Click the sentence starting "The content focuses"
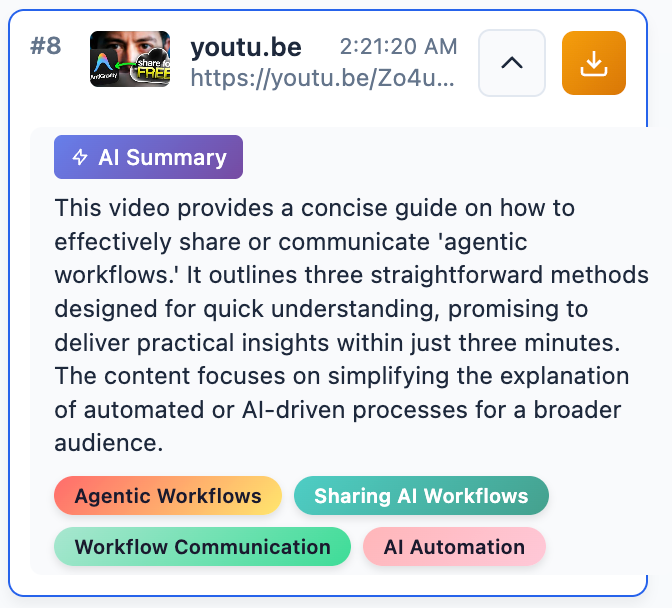Image resolution: width=672 pixels, height=608 pixels. click(x=342, y=377)
